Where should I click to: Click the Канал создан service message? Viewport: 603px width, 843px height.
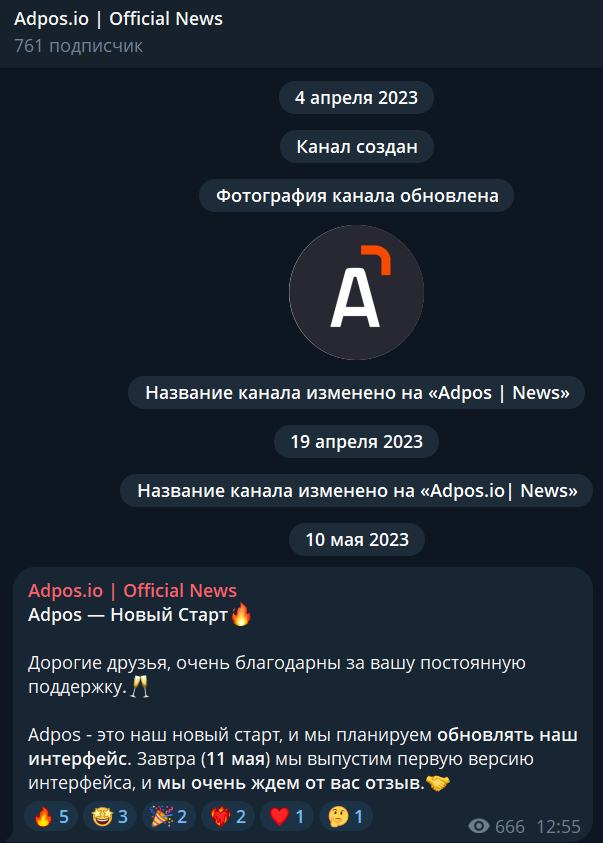[357, 146]
